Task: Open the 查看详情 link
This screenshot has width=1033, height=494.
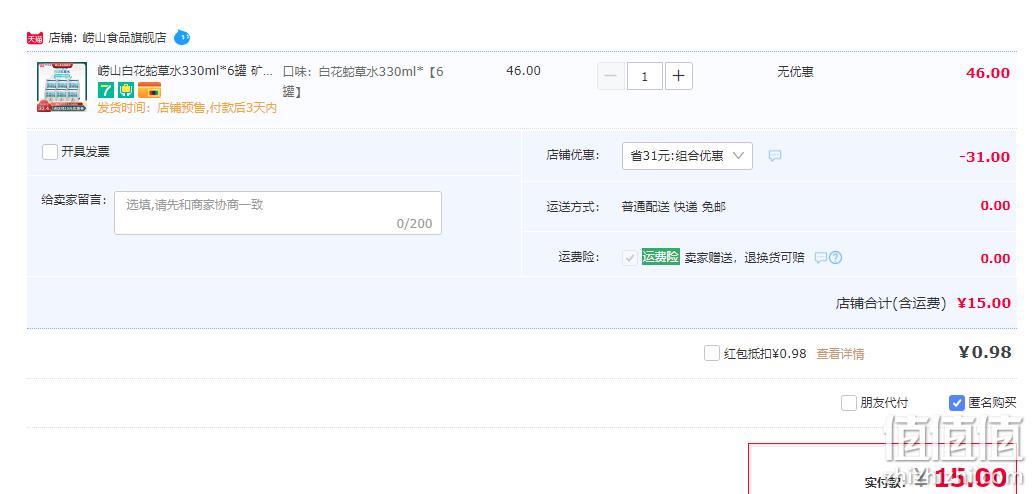Action: (840, 354)
